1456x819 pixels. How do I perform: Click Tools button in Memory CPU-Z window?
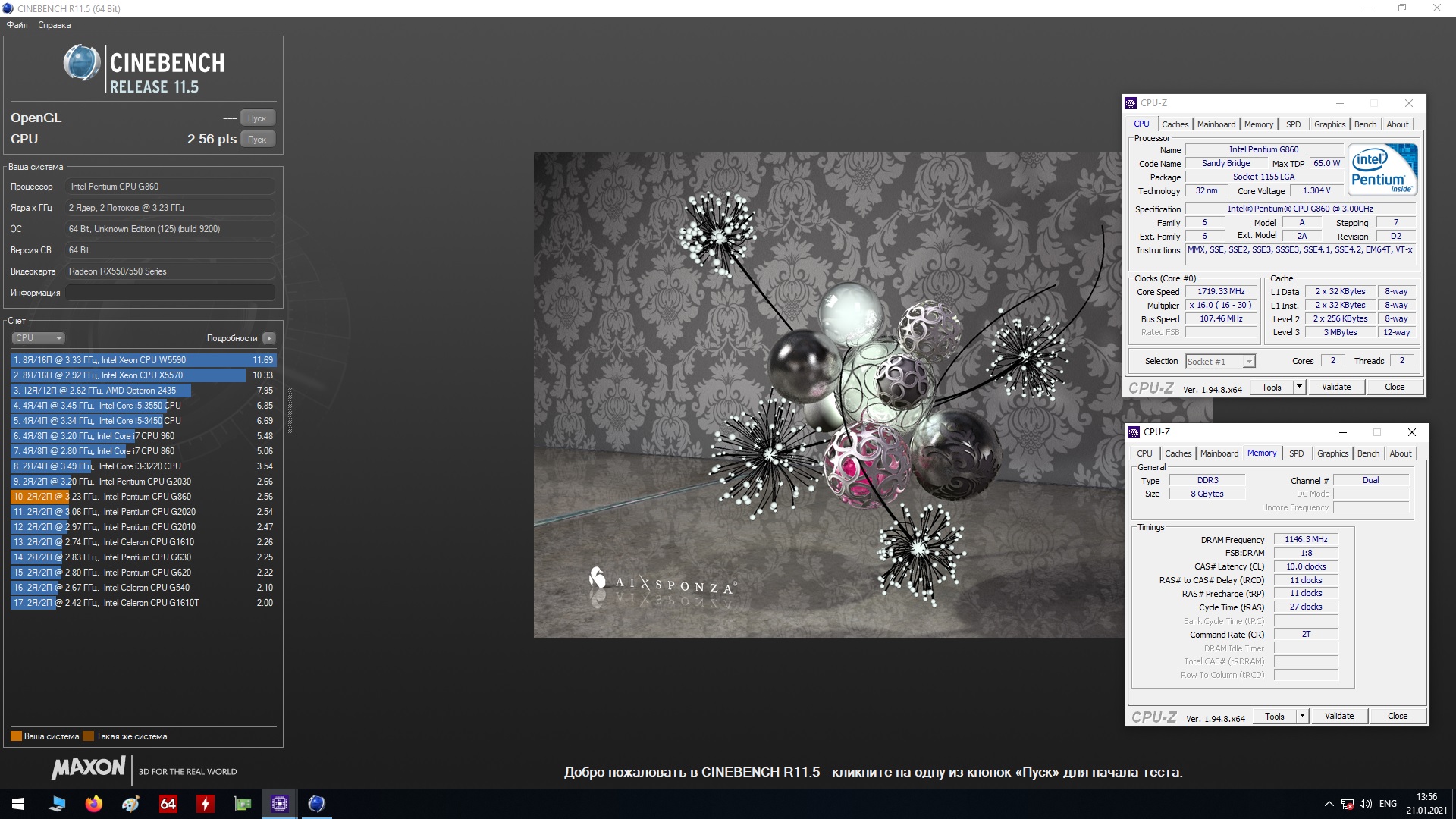tap(1275, 716)
